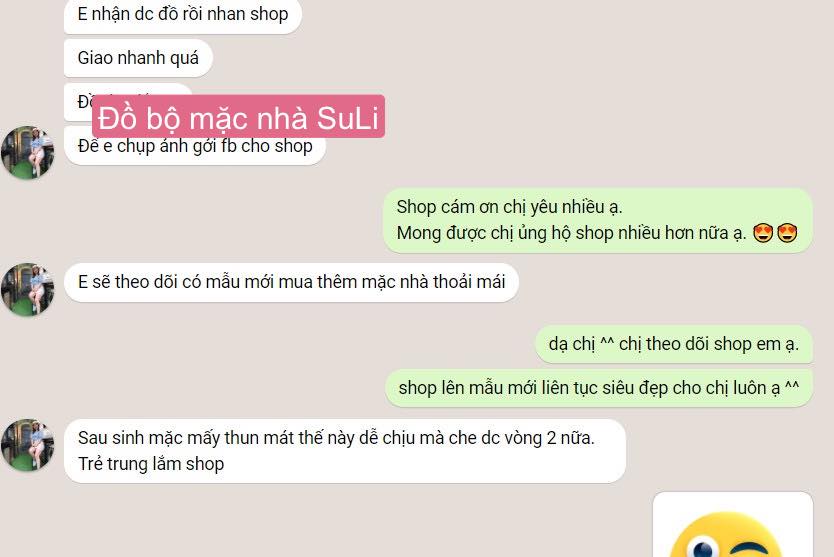
Task: Open the avatar beside the 'Sau sinh mặc' message
Action: (28, 445)
